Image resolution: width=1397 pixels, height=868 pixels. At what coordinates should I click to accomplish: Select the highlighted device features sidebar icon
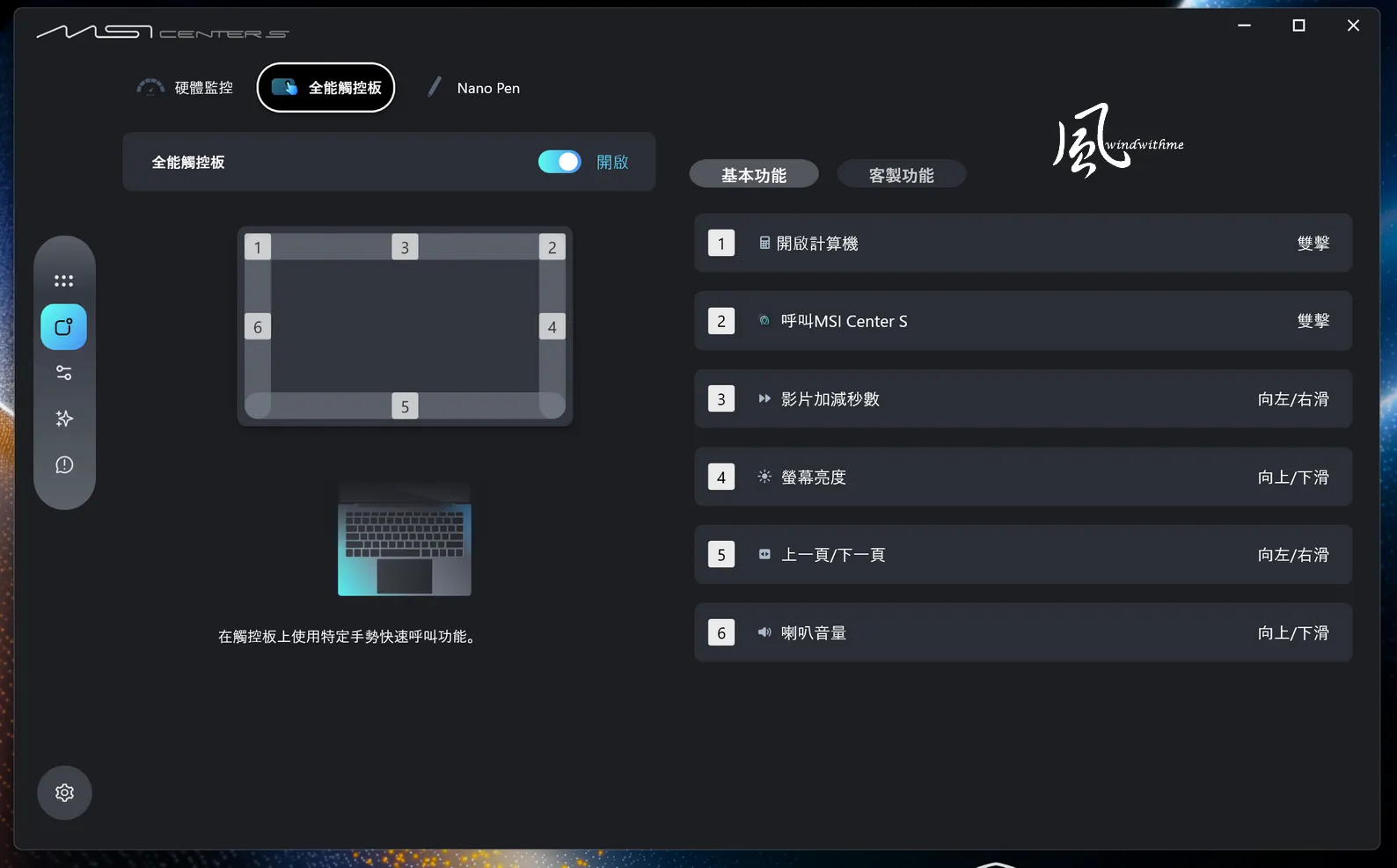64,327
